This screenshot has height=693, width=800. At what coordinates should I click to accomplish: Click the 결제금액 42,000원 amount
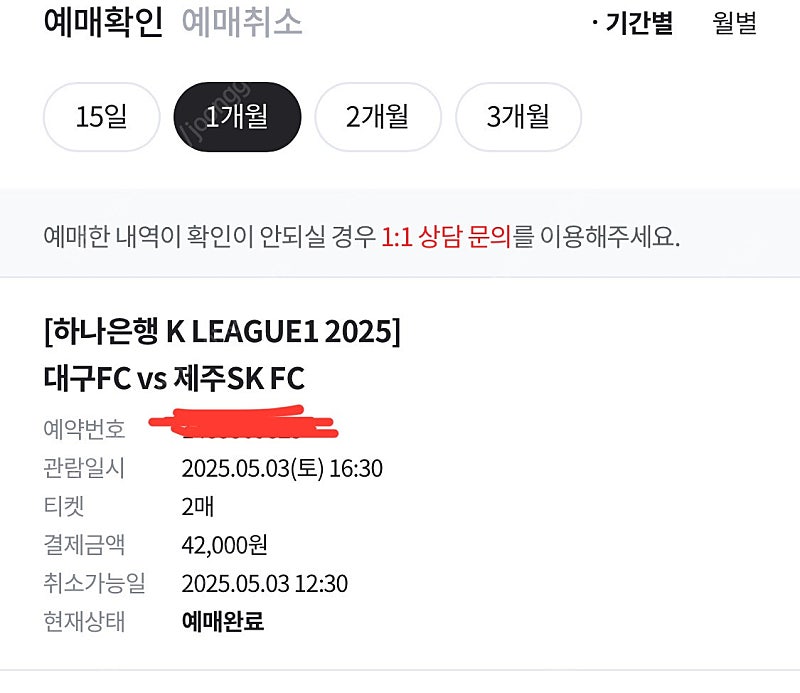pos(224,545)
